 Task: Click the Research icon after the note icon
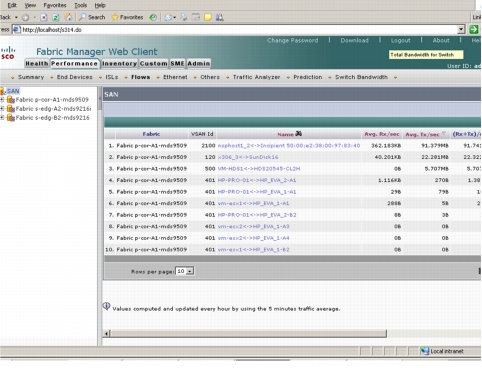click(220, 17)
